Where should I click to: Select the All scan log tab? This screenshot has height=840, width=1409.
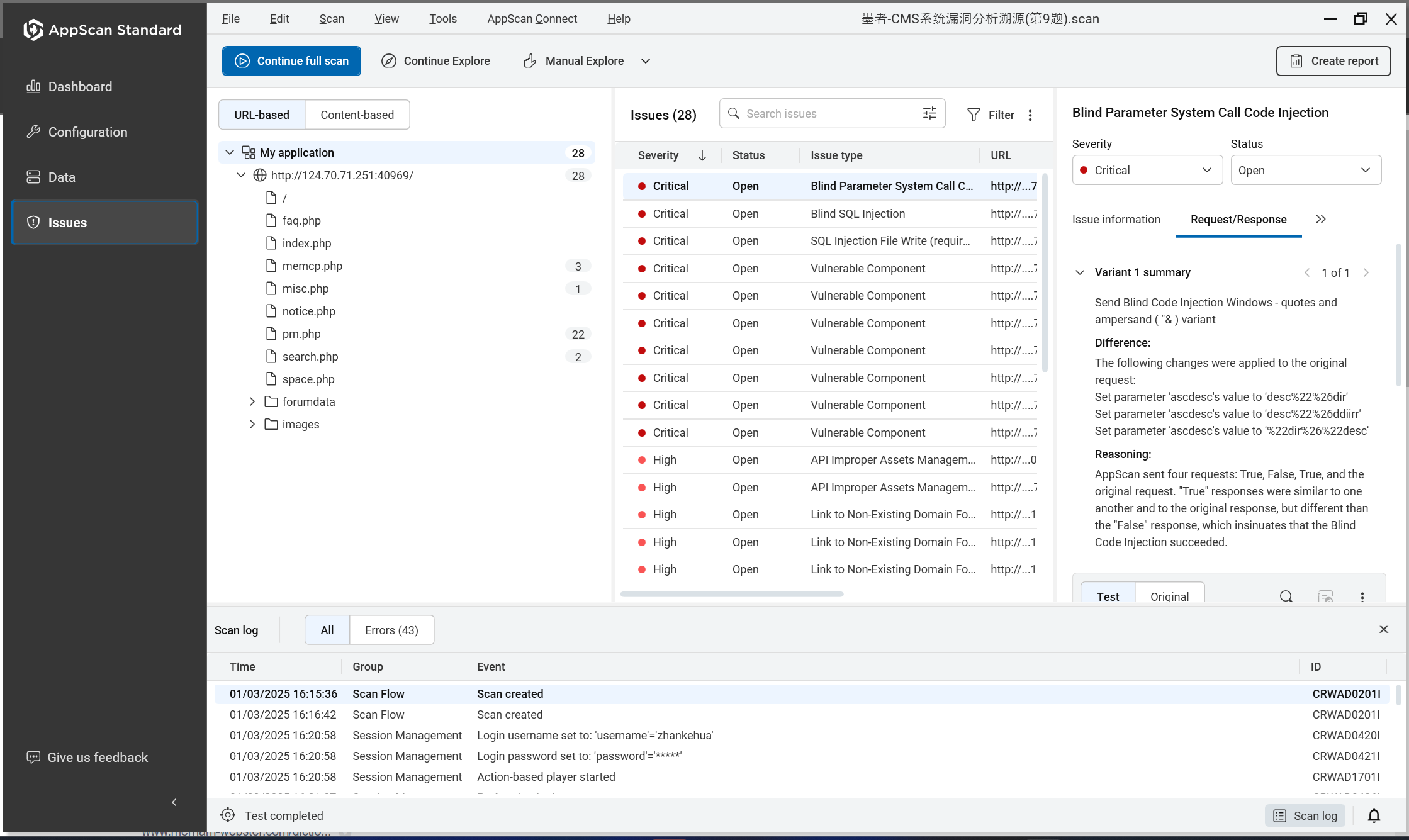tap(327, 630)
